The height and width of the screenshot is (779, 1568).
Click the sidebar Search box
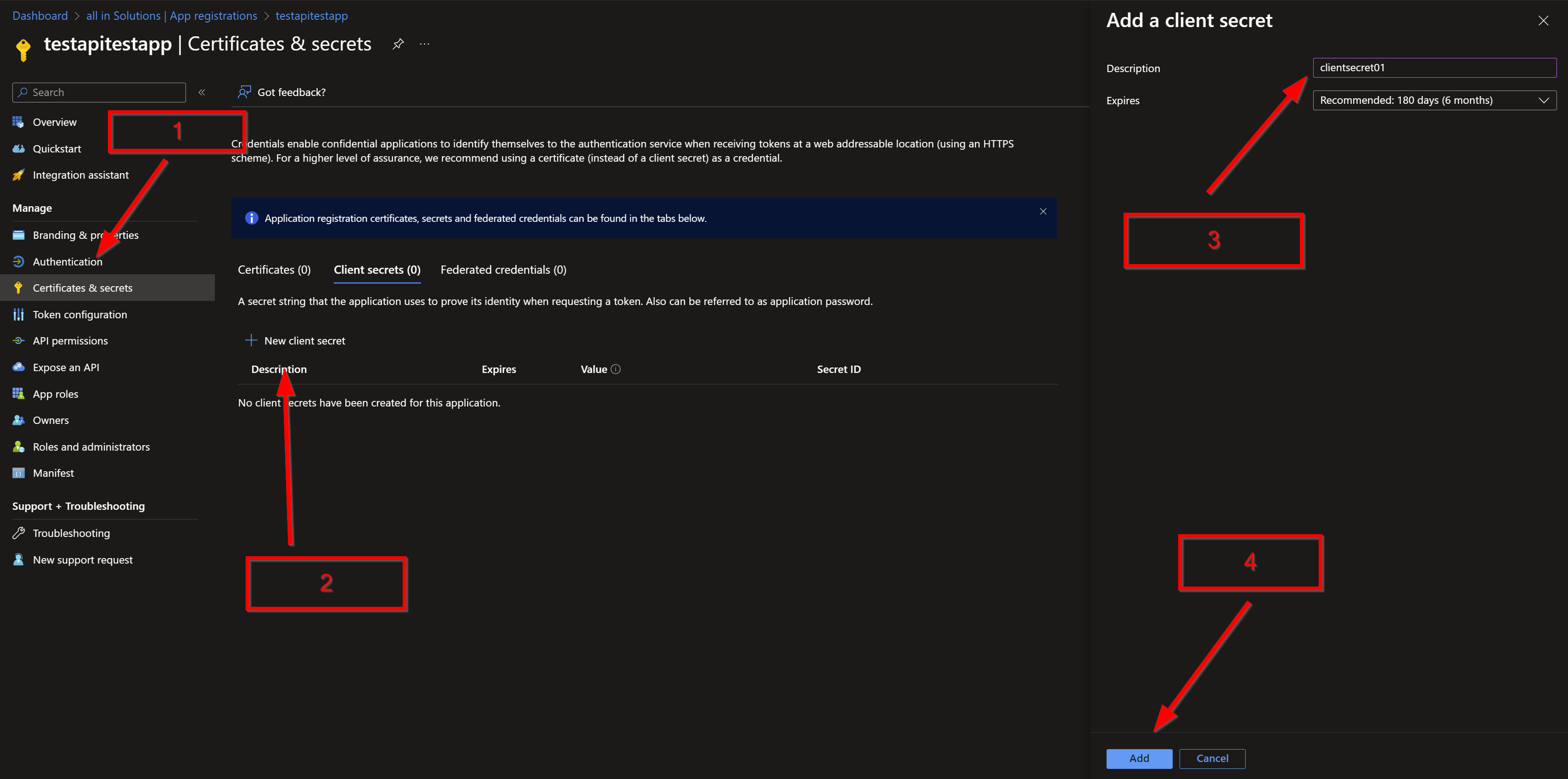click(x=99, y=92)
